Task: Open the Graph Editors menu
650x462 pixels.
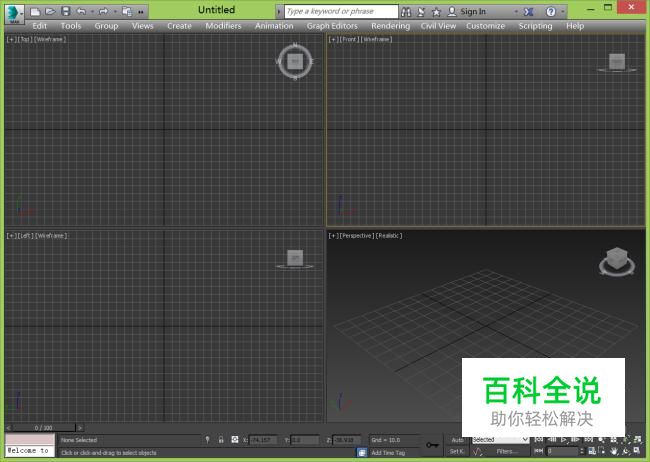Action: click(332, 26)
